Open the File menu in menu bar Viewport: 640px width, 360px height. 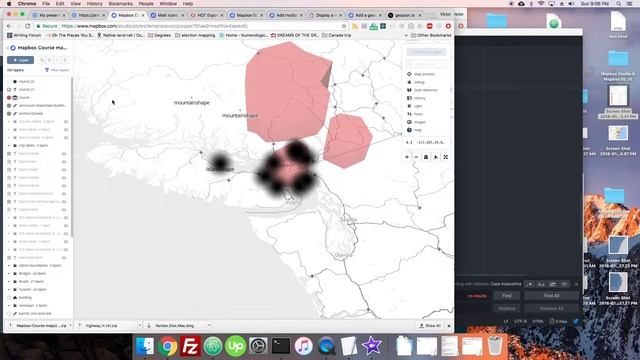tap(46, 4)
